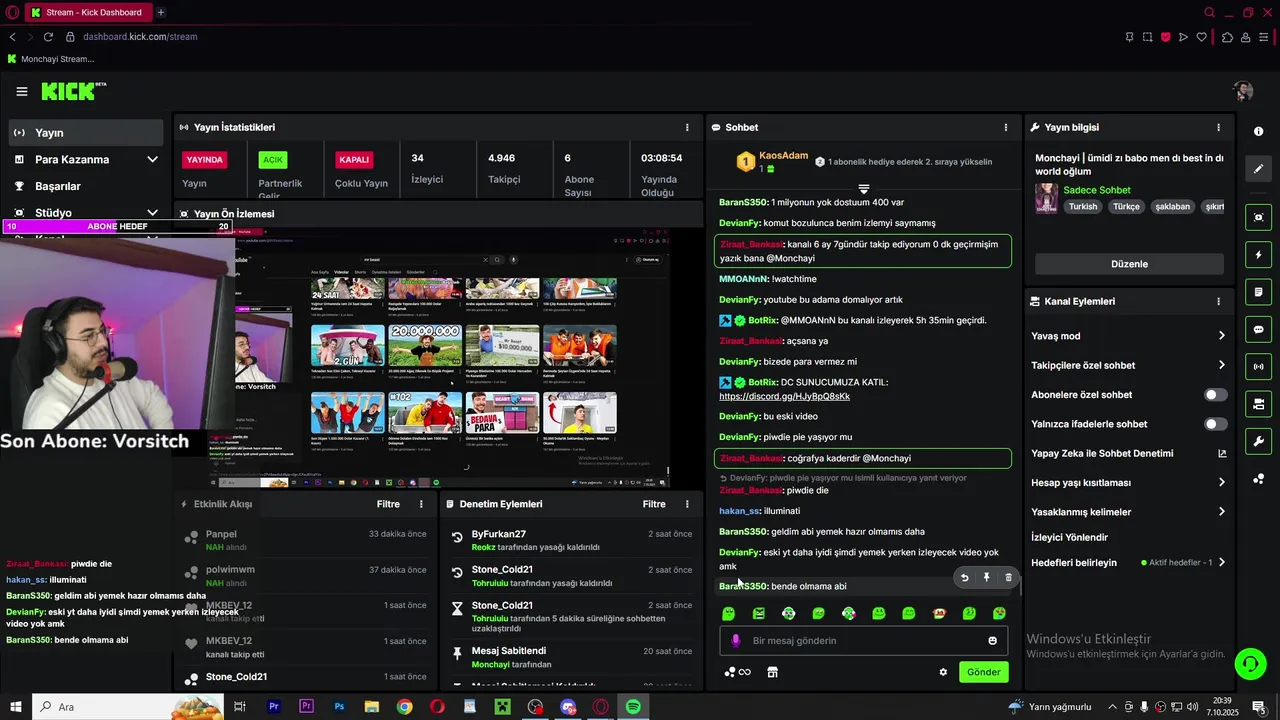This screenshot has height=720, width=1280.
Task: Click the info icon in right sidebar
Action: [1259, 132]
